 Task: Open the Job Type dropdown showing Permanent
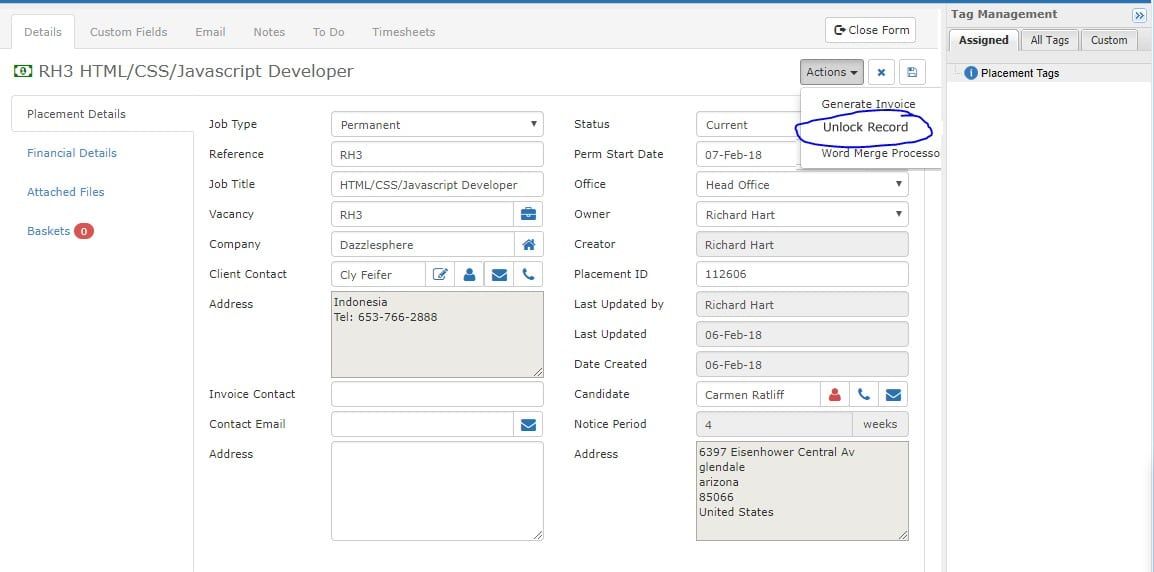click(437, 124)
